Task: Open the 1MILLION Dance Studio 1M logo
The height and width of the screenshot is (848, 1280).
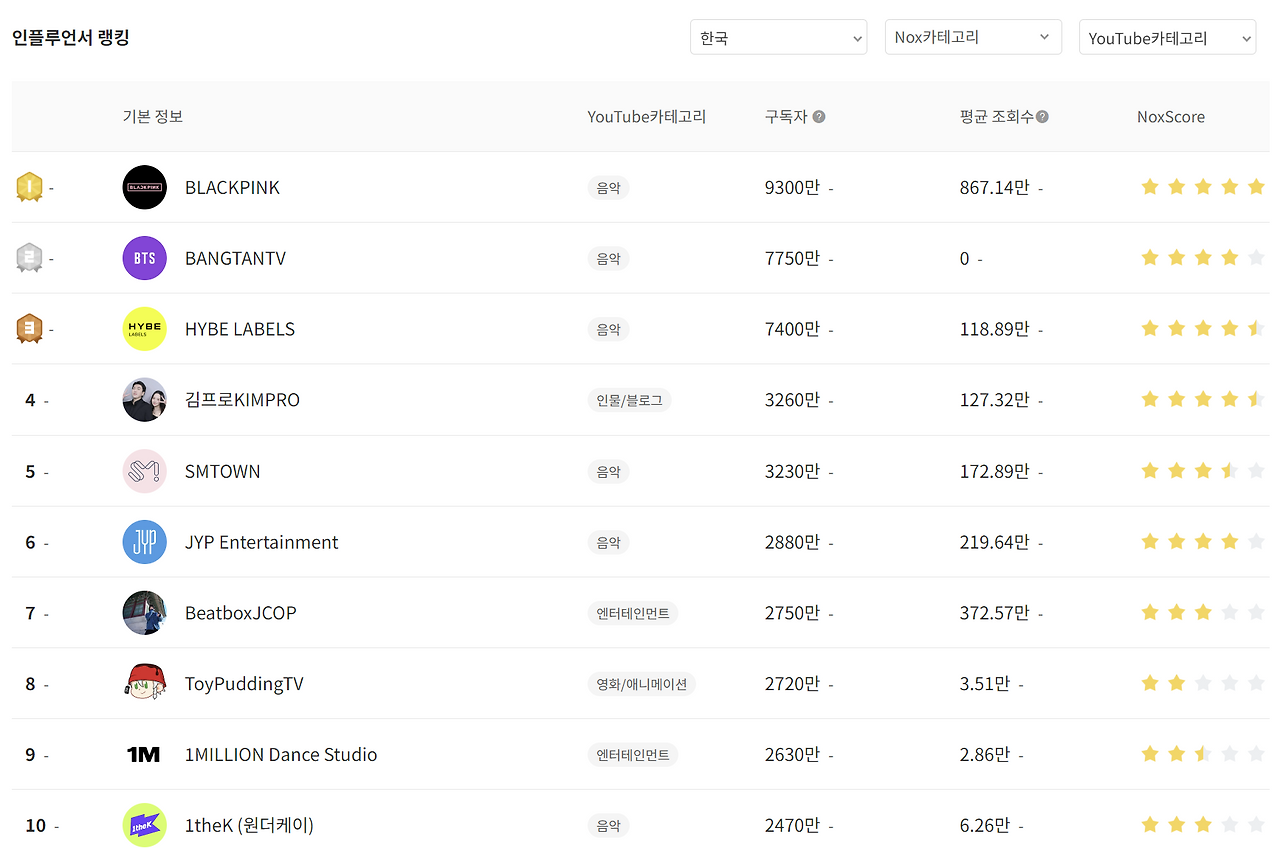Action: pos(144,755)
